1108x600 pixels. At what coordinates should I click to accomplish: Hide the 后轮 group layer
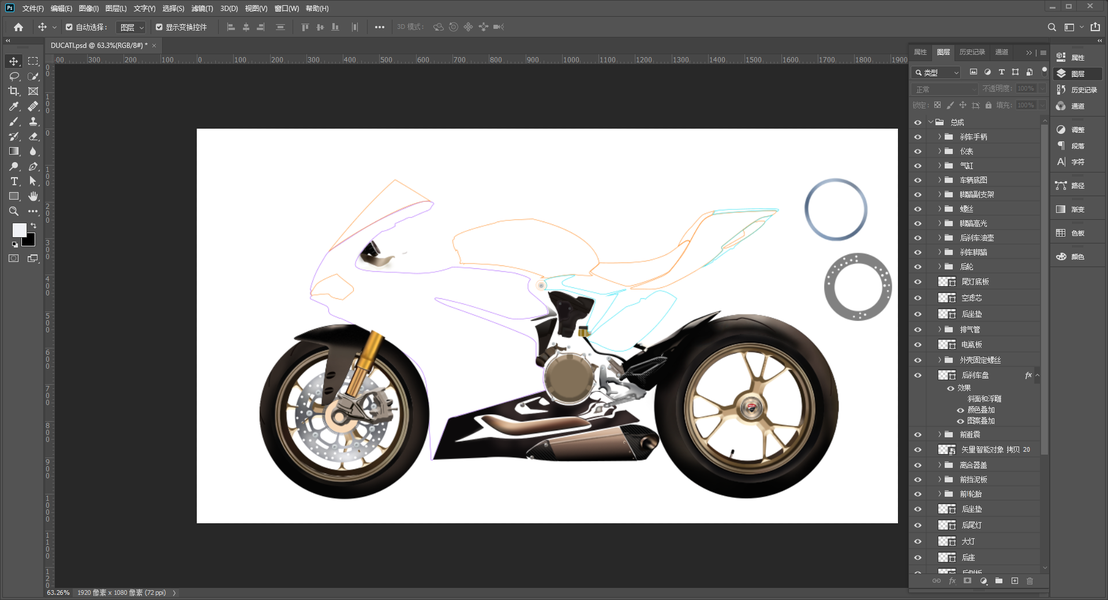pos(918,266)
